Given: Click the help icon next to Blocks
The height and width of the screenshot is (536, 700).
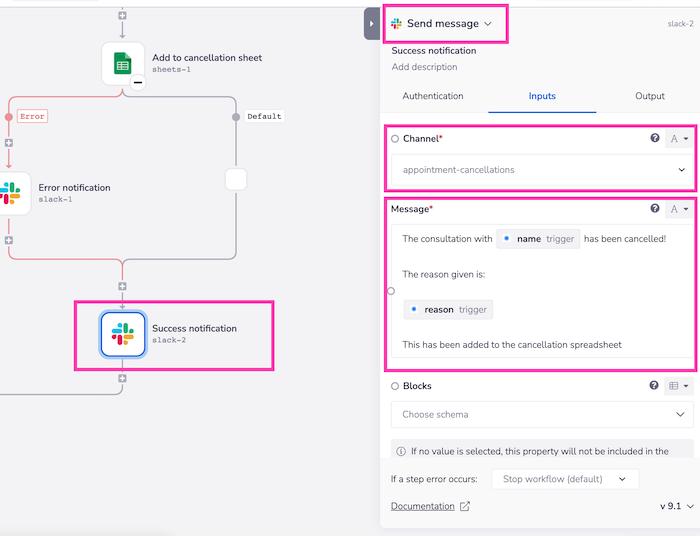Looking at the screenshot, I should point(655,385).
